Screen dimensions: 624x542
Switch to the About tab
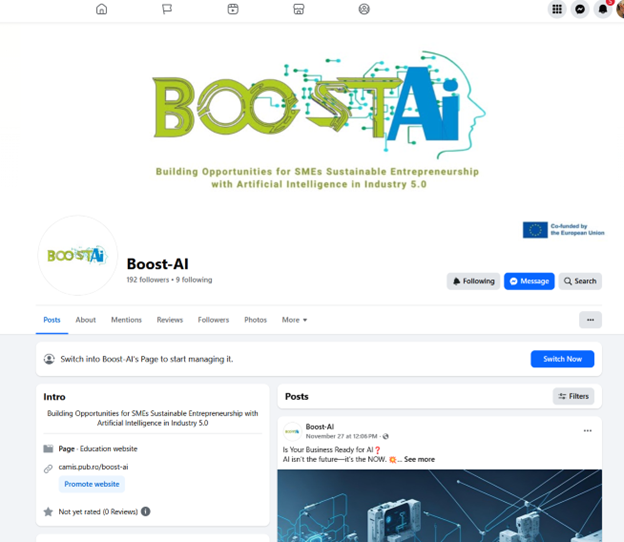[86, 320]
